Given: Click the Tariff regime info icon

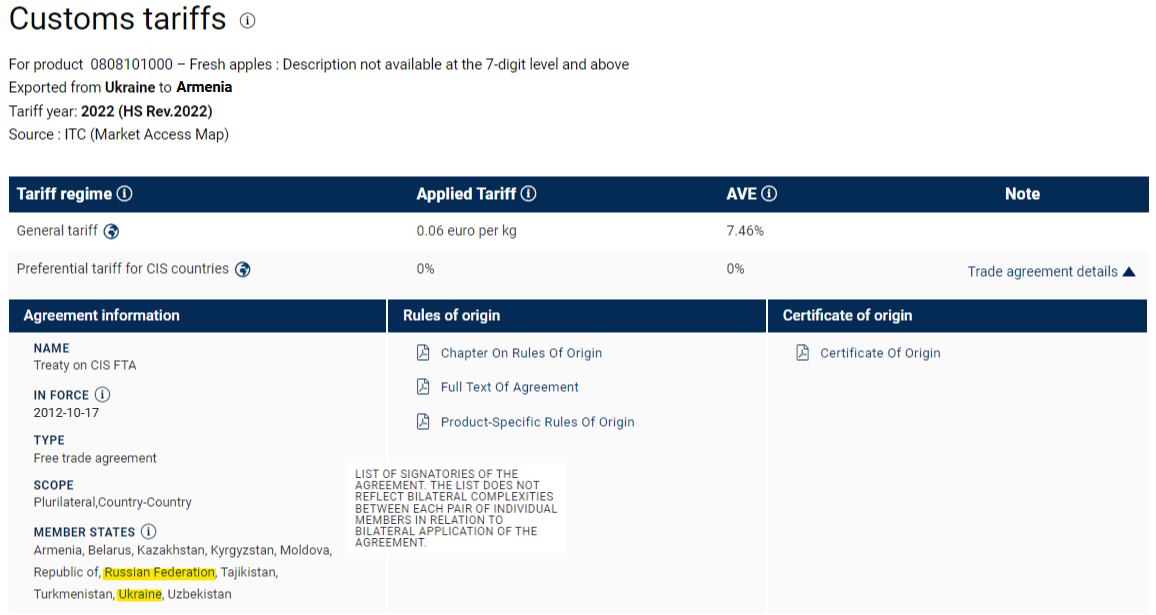Looking at the screenshot, I should pyautogui.click(x=125, y=194).
